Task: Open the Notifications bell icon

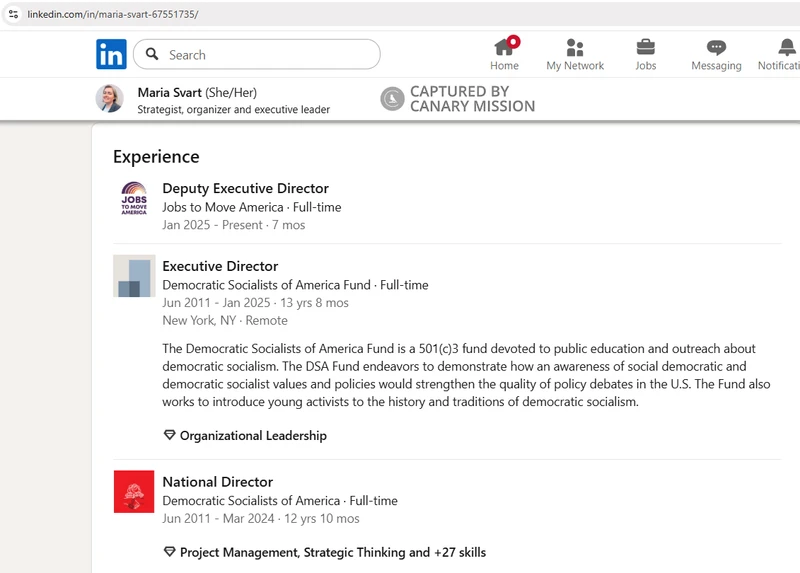Action: 787,47
